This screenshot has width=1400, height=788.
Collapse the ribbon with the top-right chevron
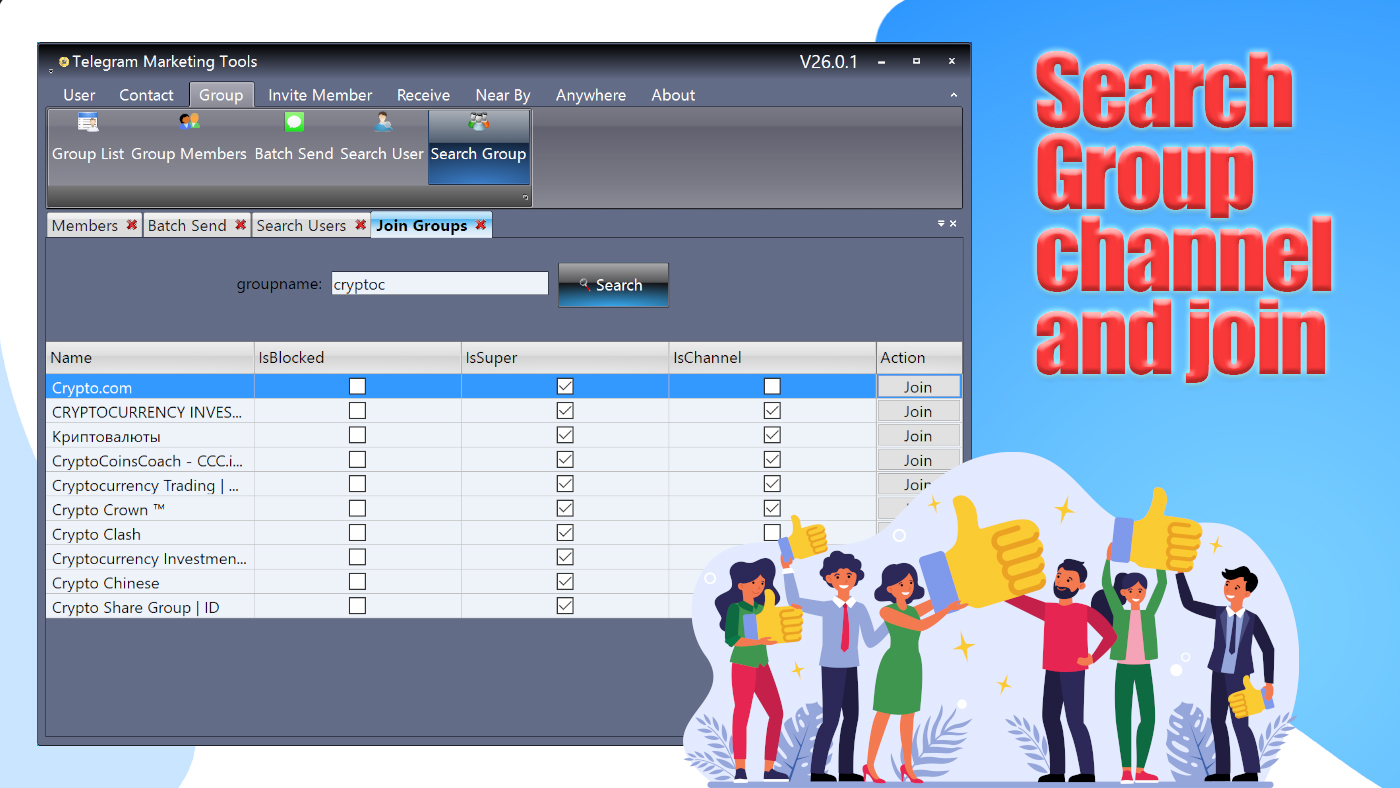[952, 95]
